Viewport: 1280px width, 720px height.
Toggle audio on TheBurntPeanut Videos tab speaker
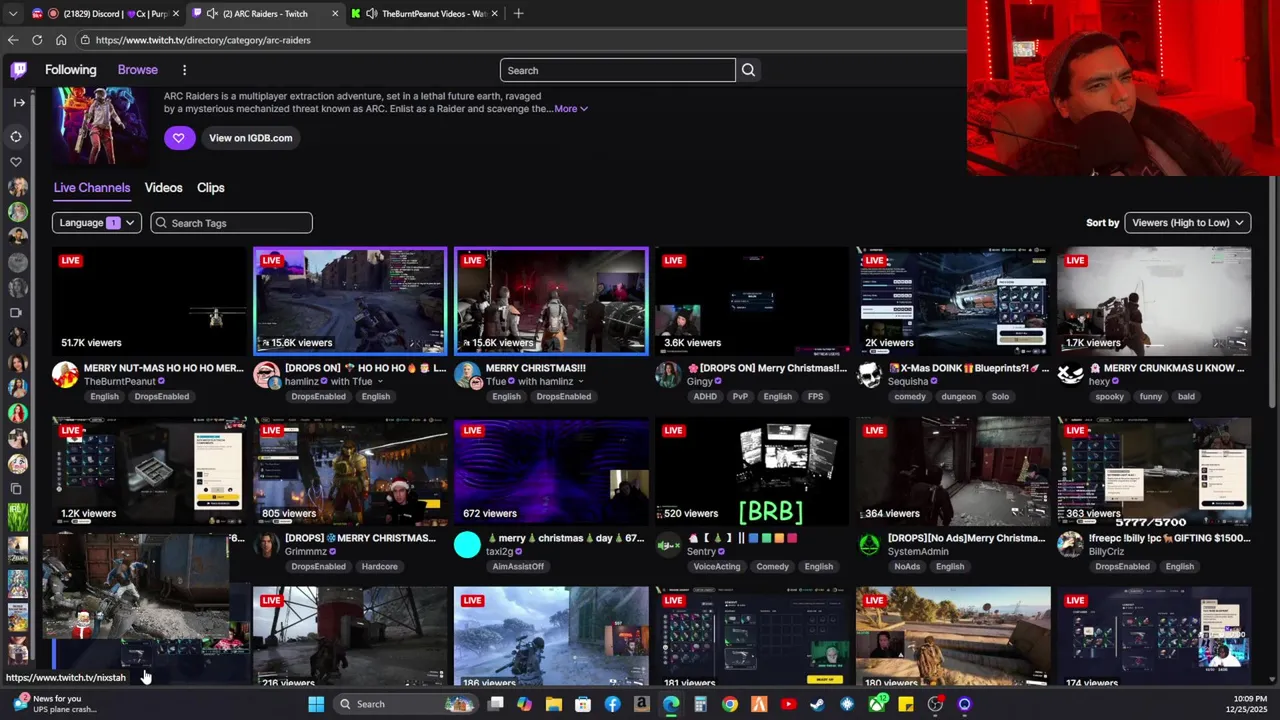pyautogui.click(x=372, y=13)
